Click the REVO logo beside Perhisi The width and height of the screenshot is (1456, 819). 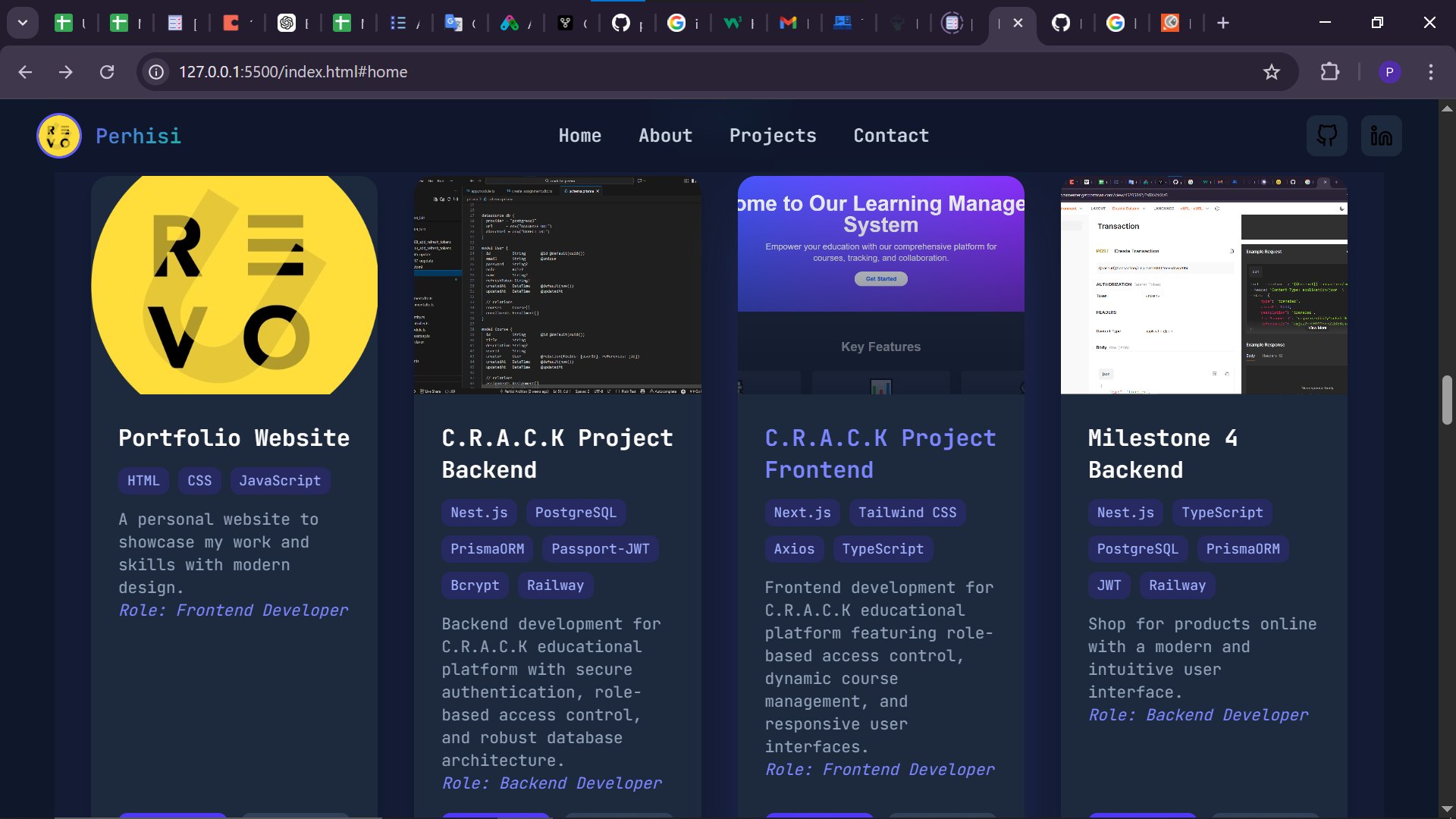pyautogui.click(x=59, y=136)
